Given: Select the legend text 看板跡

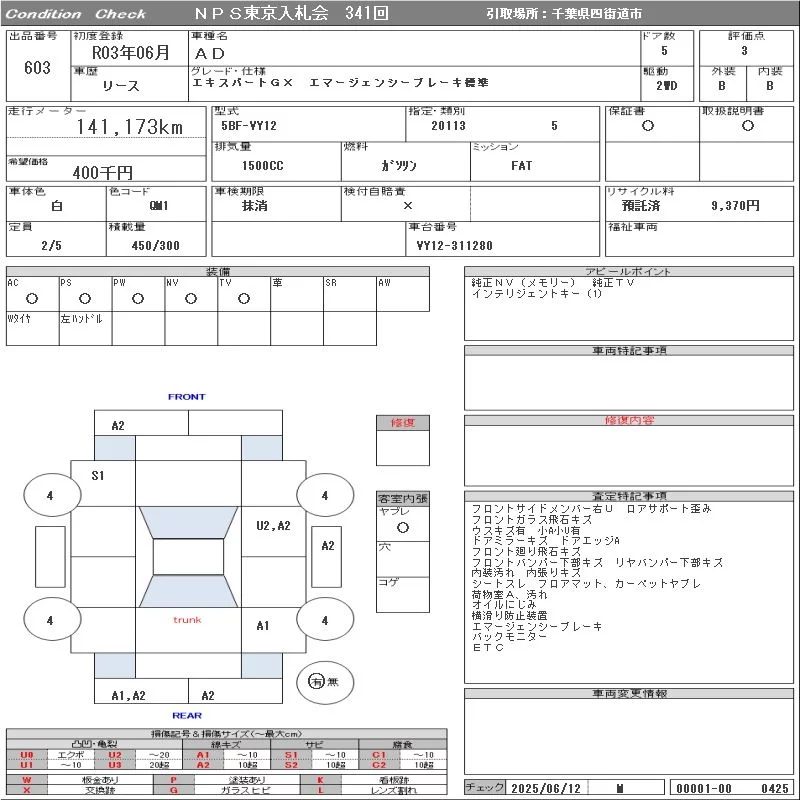Looking at the screenshot, I should pyautogui.click(x=394, y=780).
